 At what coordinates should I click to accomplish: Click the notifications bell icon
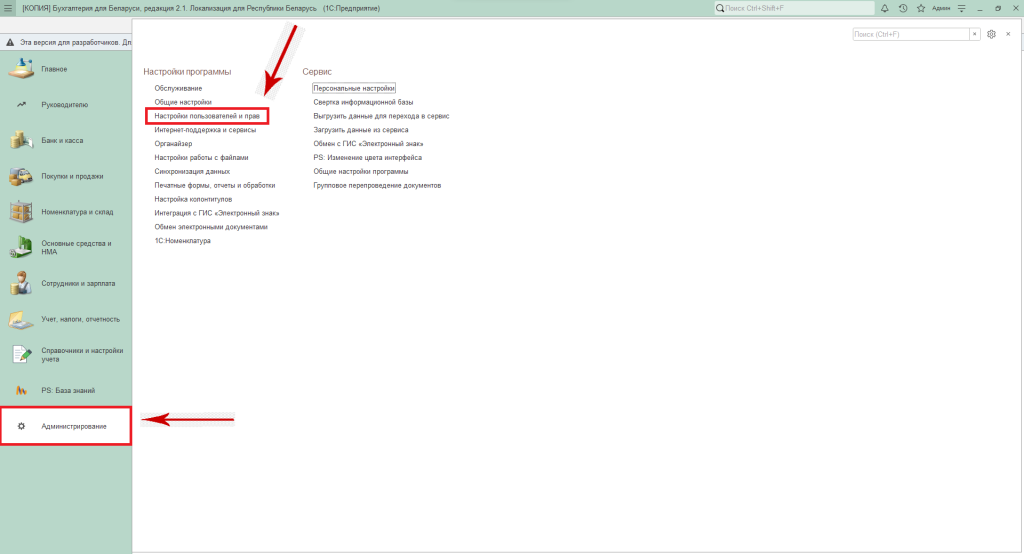pyautogui.click(x=885, y=8)
